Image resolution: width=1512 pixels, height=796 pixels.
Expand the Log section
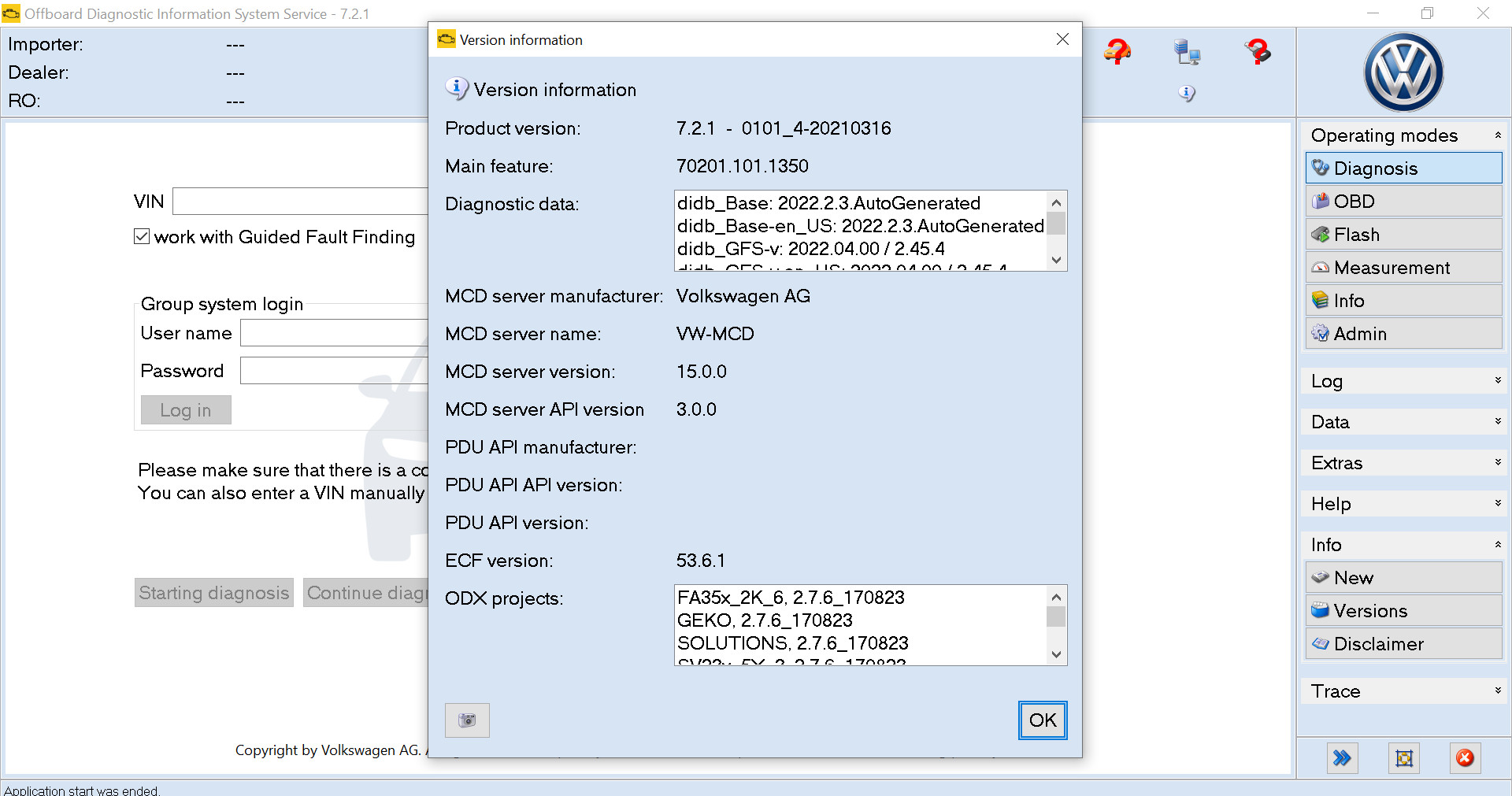pos(1498,380)
